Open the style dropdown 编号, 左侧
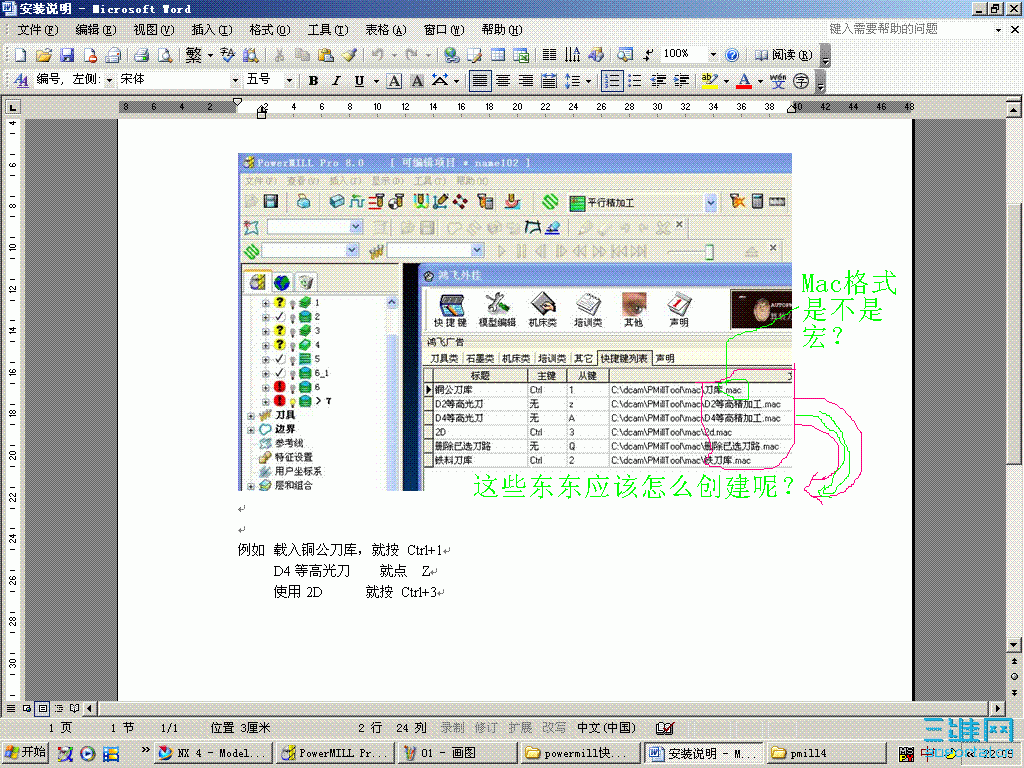Image resolution: width=1024 pixels, height=768 pixels. click(108, 80)
